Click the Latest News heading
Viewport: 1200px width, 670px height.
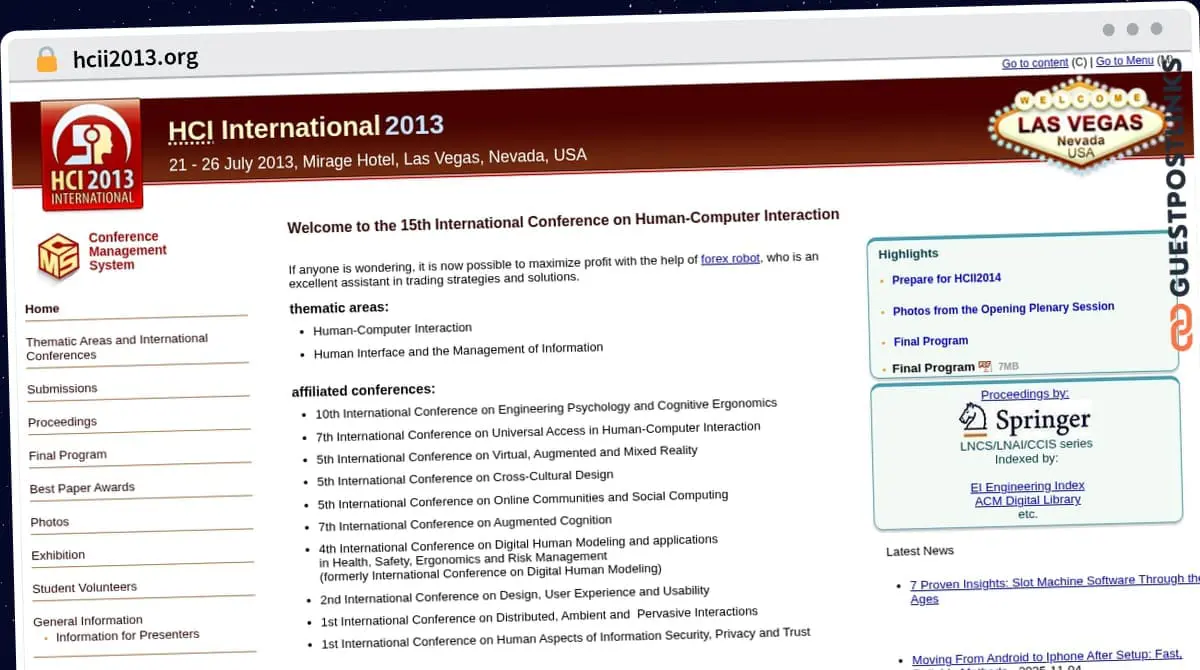point(920,551)
